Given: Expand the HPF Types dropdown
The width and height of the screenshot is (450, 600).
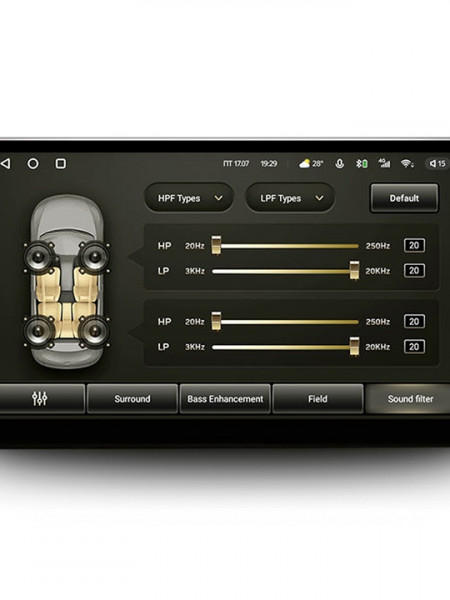Looking at the screenshot, I should tap(189, 198).
